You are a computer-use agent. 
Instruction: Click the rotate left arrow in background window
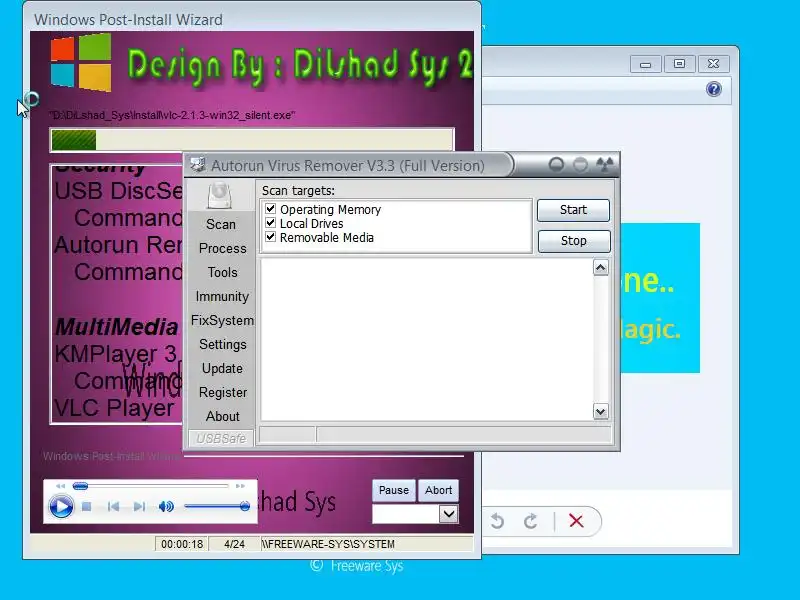pyautogui.click(x=496, y=521)
